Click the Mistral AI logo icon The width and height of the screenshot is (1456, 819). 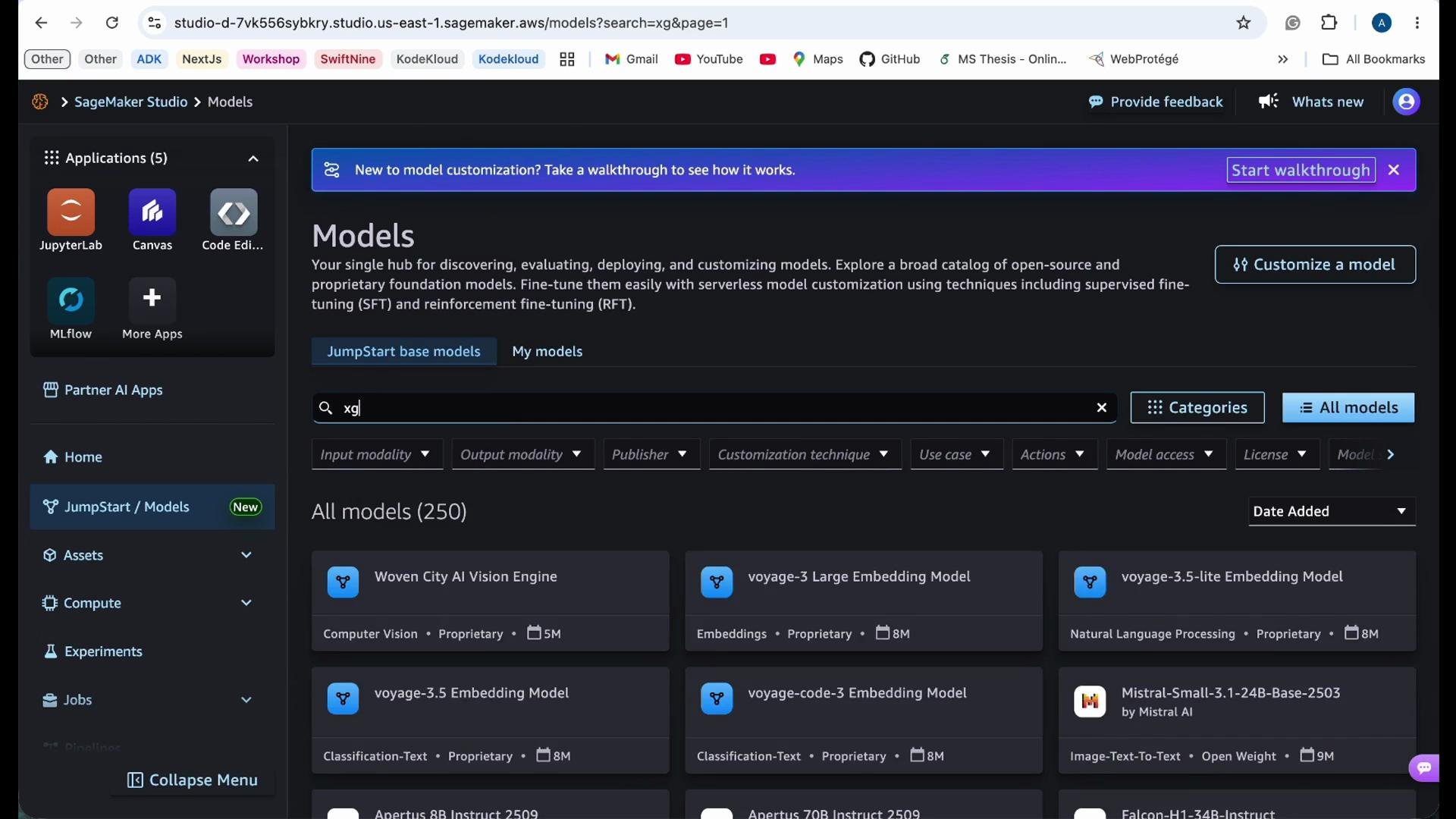(x=1090, y=701)
